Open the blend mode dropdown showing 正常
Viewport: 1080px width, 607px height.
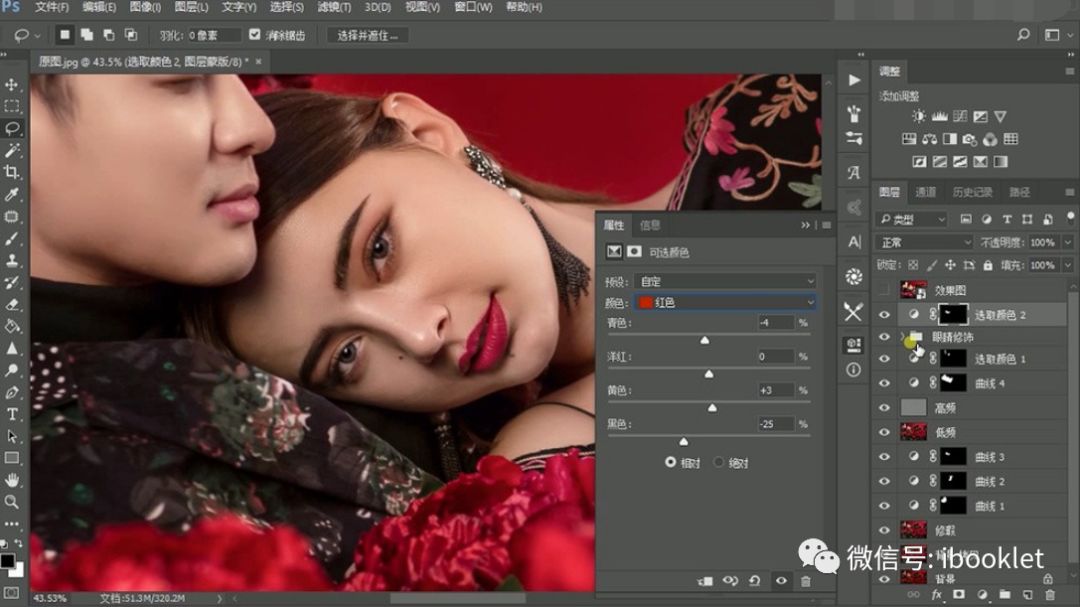pos(923,242)
